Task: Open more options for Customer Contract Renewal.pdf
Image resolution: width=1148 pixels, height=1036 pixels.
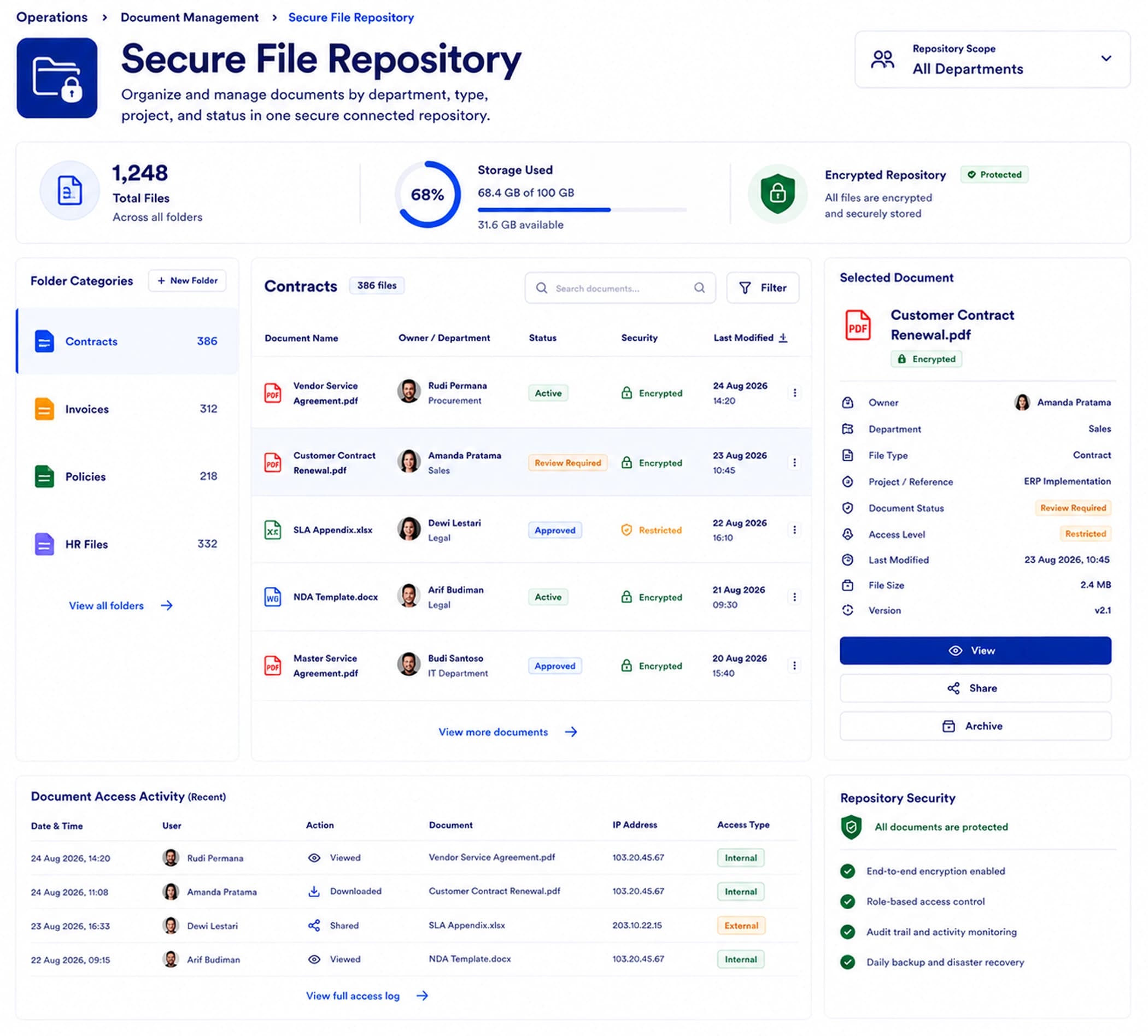Action: (794, 462)
